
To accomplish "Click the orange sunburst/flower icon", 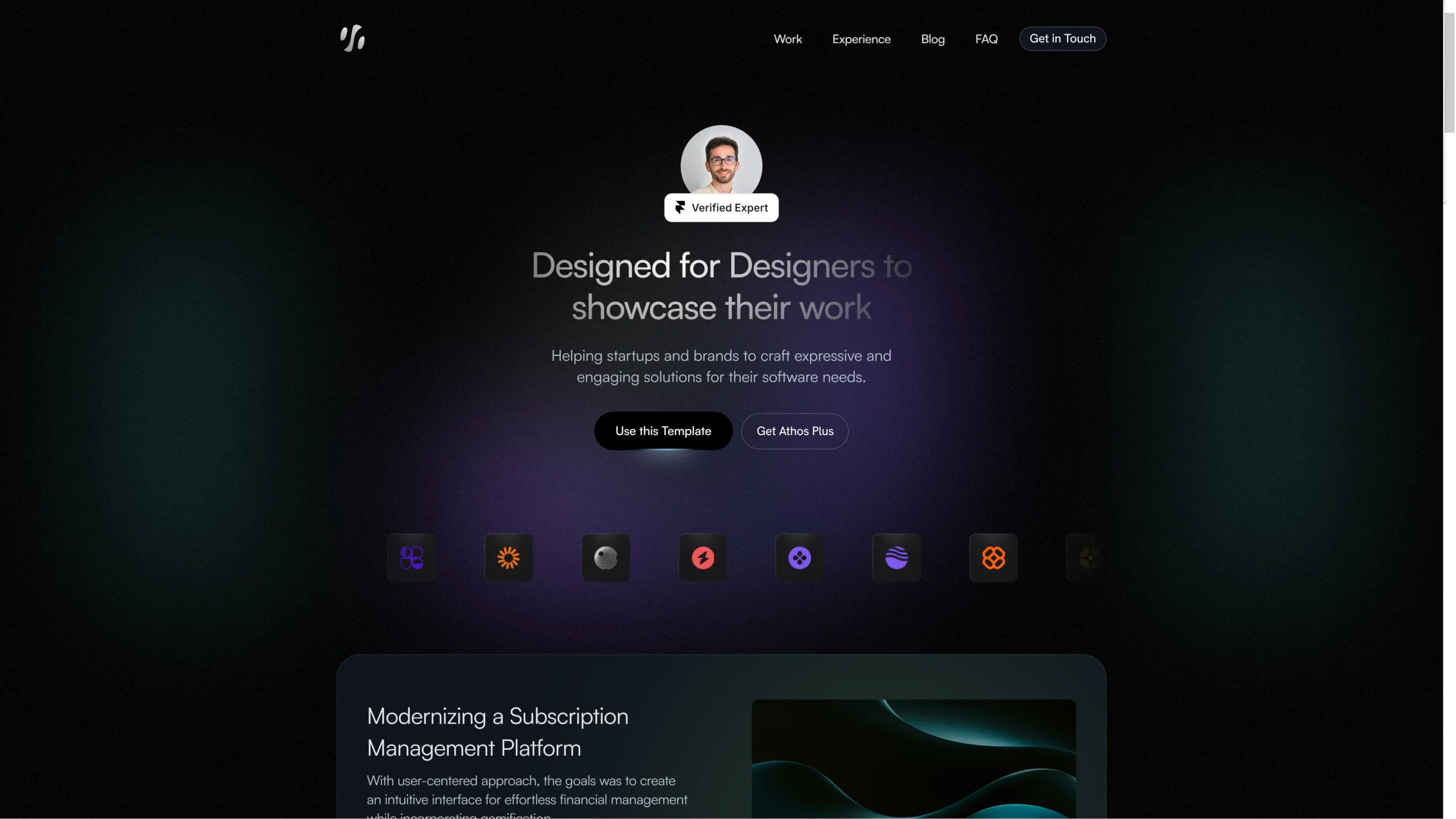I will pos(508,558).
